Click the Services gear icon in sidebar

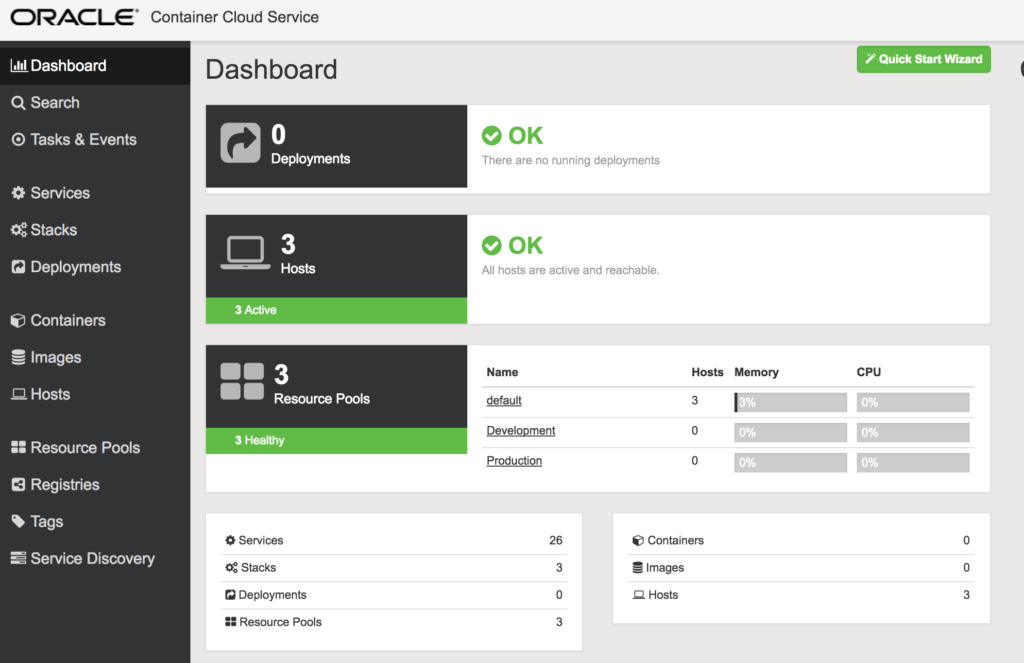(18, 193)
